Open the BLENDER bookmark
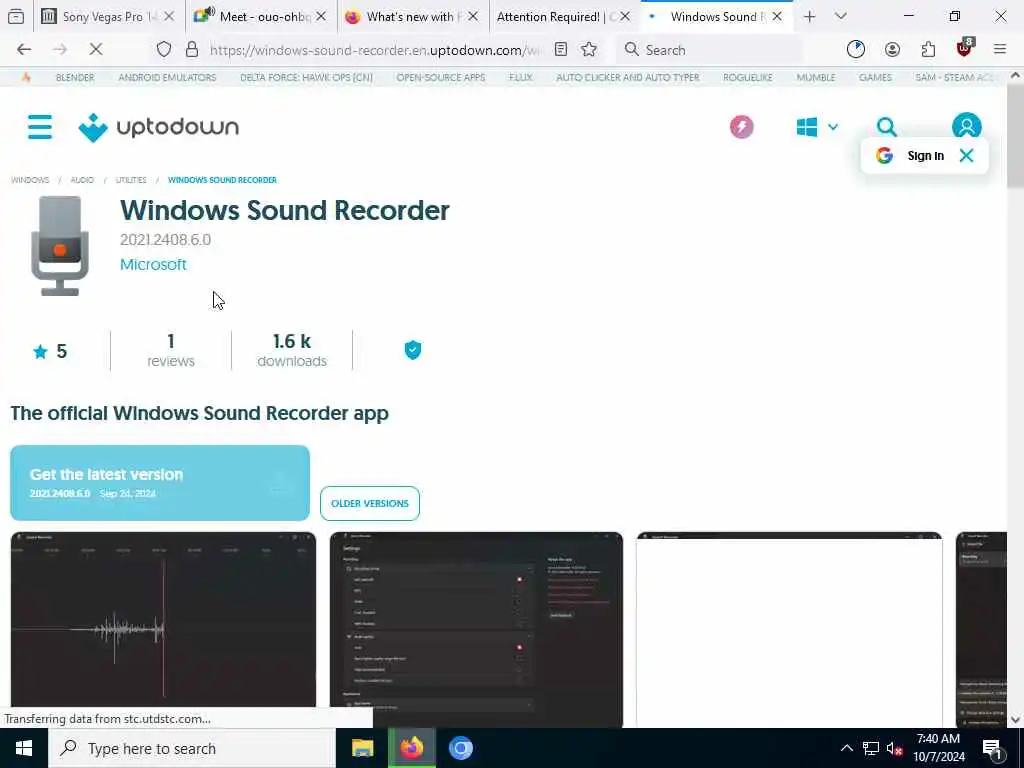Image resolution: width=1024 pixels, height=768 pixels. pos(74,77)
